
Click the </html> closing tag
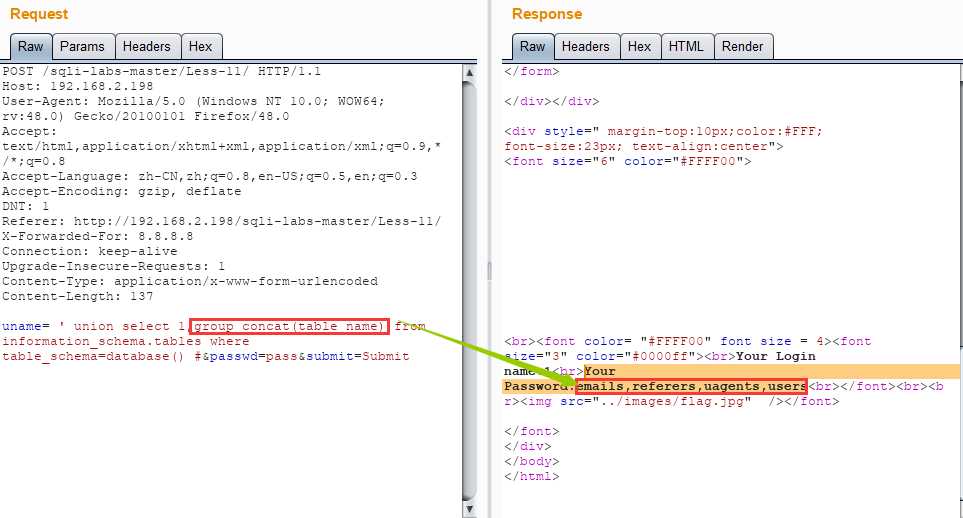click(x=532, y=476)
